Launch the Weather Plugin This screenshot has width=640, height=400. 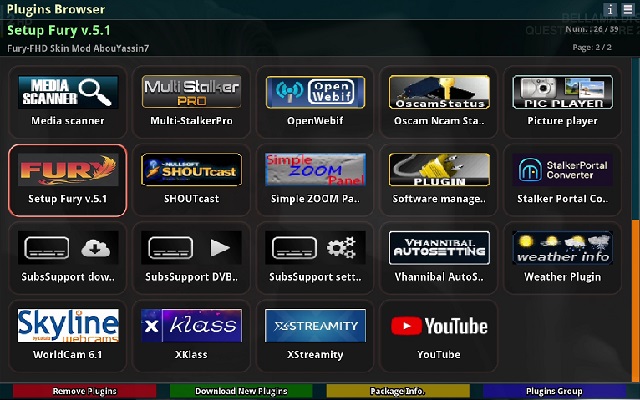pos(562,258)
